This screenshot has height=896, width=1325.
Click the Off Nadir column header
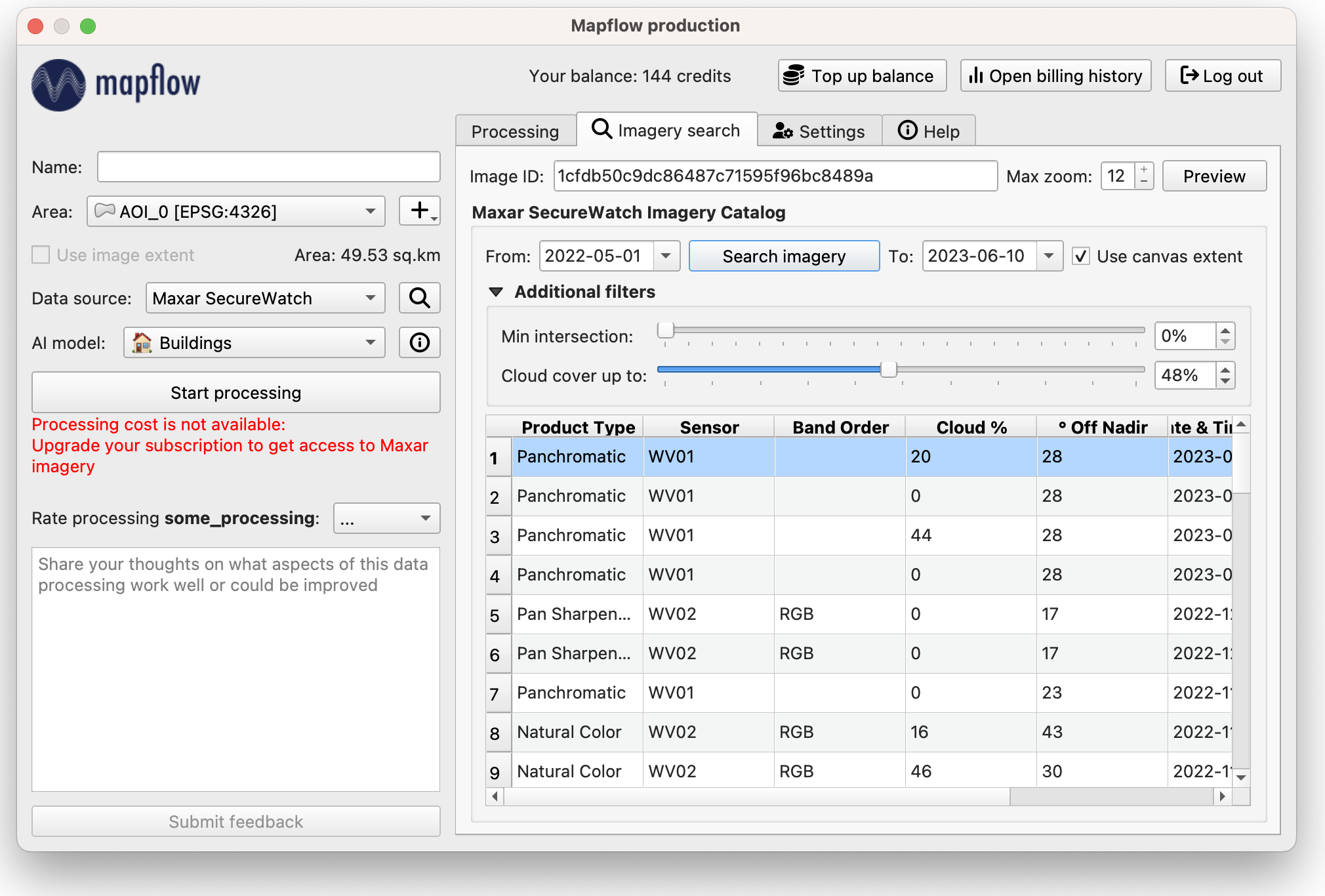tap(1103, 427)
